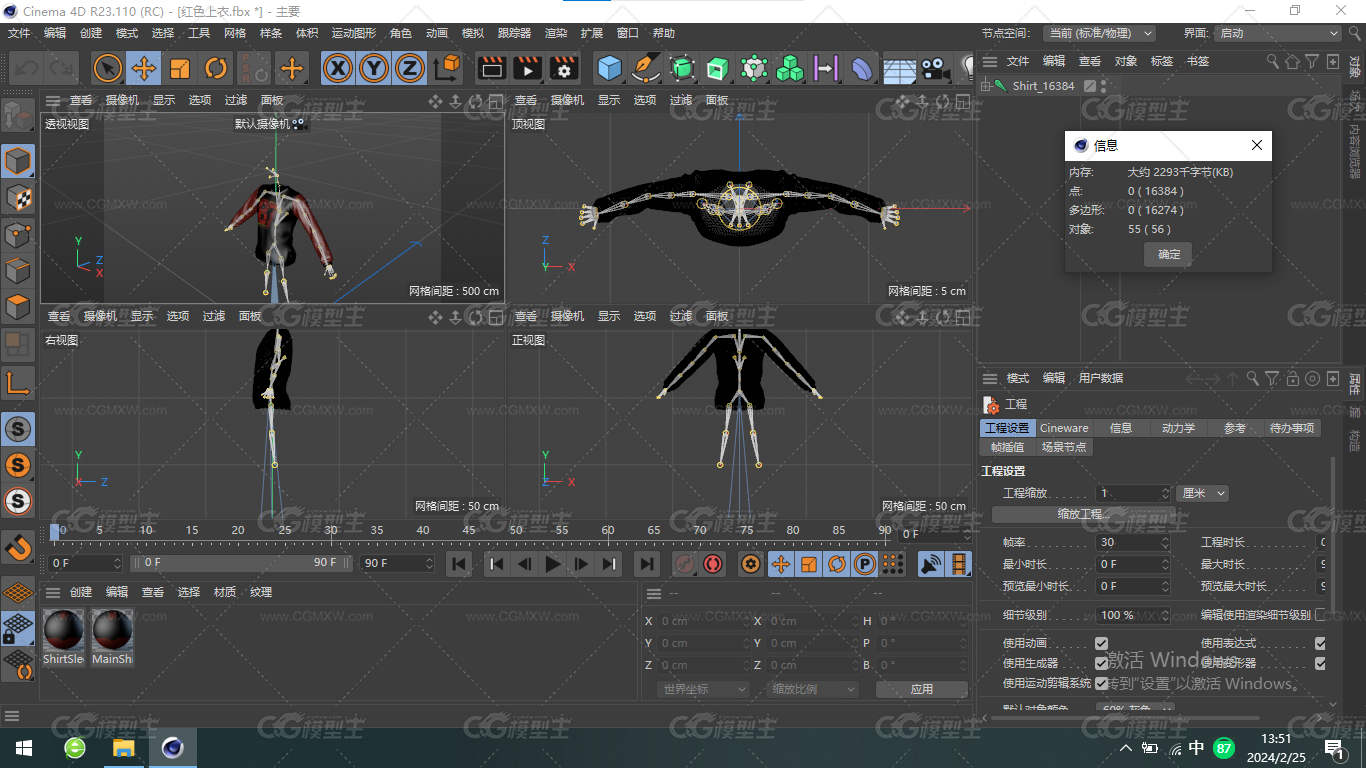Toggle the 使用运动剪辑系统 checkbox

[x=1101, y=683]
